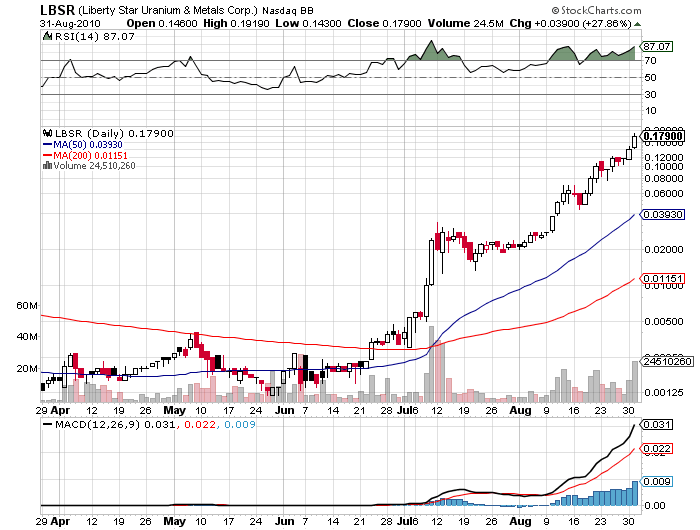The image size is (700, 530).
Task: Click the Close 0.17900 value
Action: pyautogui.click(x=384, y=23)
